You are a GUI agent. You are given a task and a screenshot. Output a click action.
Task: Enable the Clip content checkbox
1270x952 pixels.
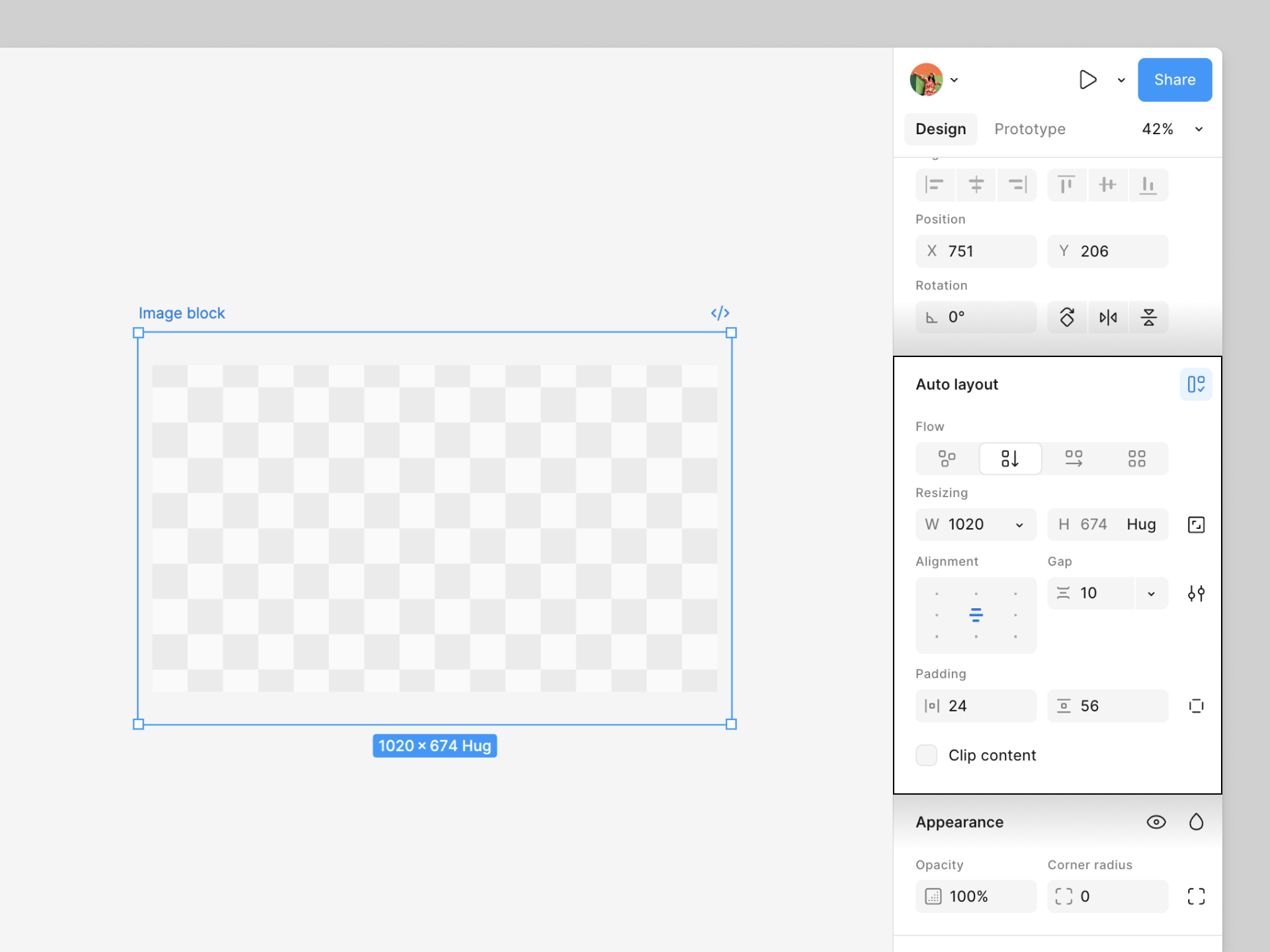point(926,755)
